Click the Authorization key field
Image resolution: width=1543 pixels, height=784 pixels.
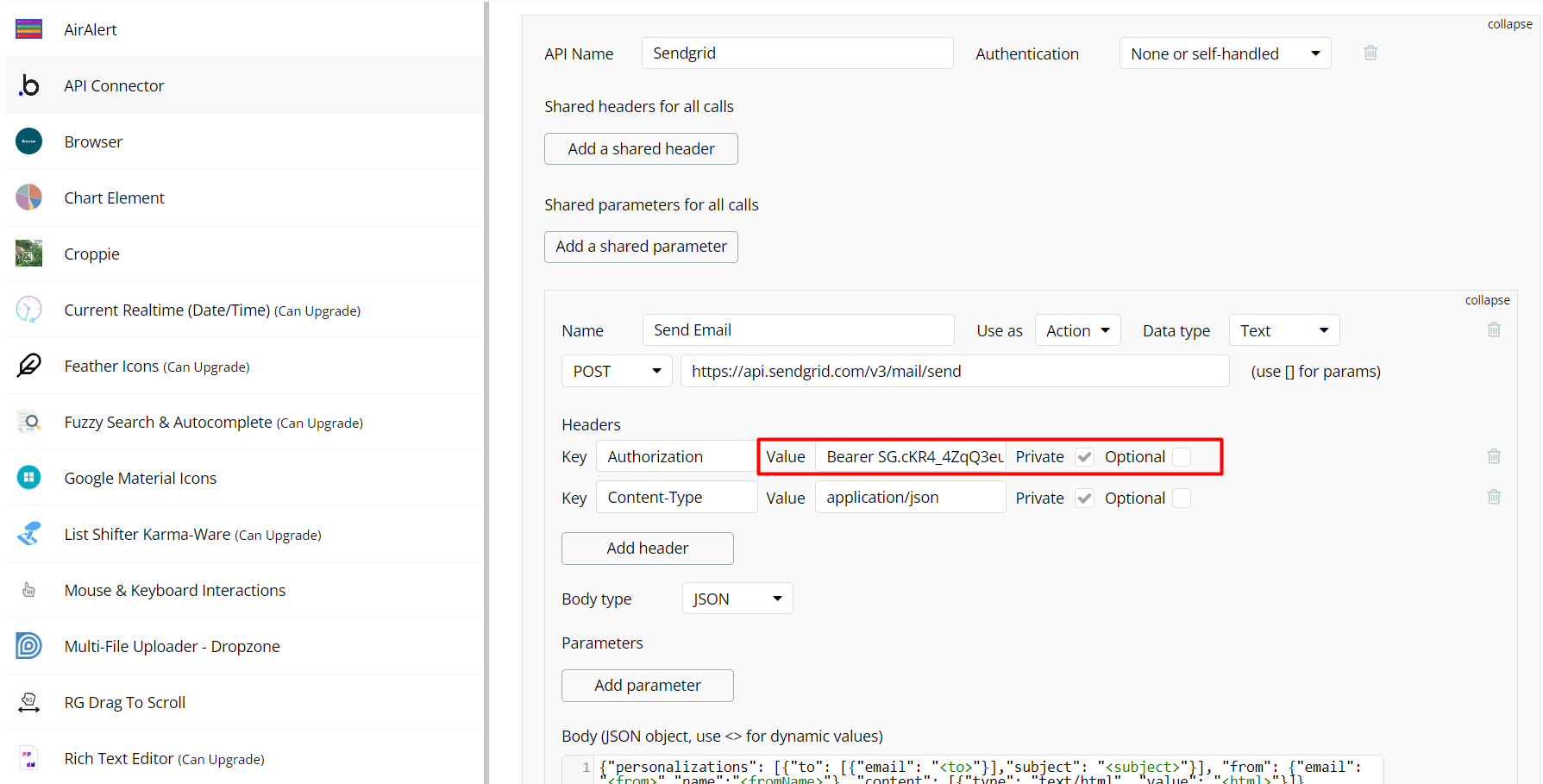(676, 456)
